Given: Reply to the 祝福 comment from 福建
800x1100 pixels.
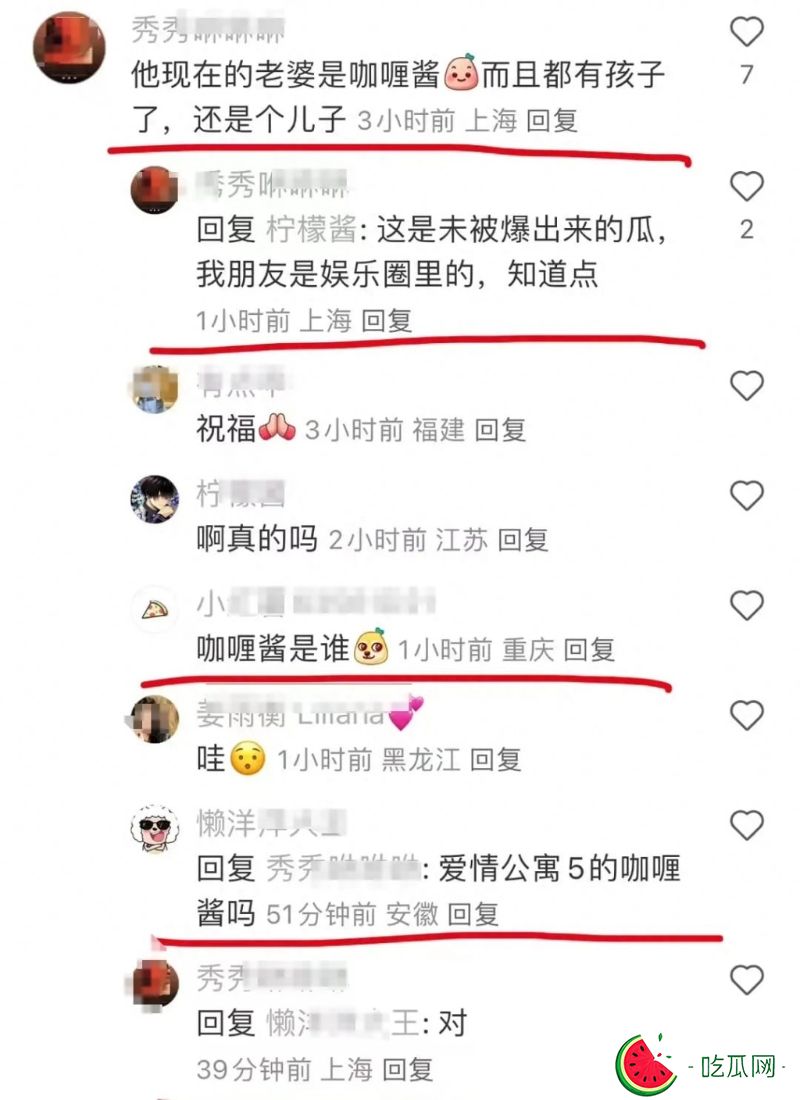Looking at the screenshot, I should (500, 430).
